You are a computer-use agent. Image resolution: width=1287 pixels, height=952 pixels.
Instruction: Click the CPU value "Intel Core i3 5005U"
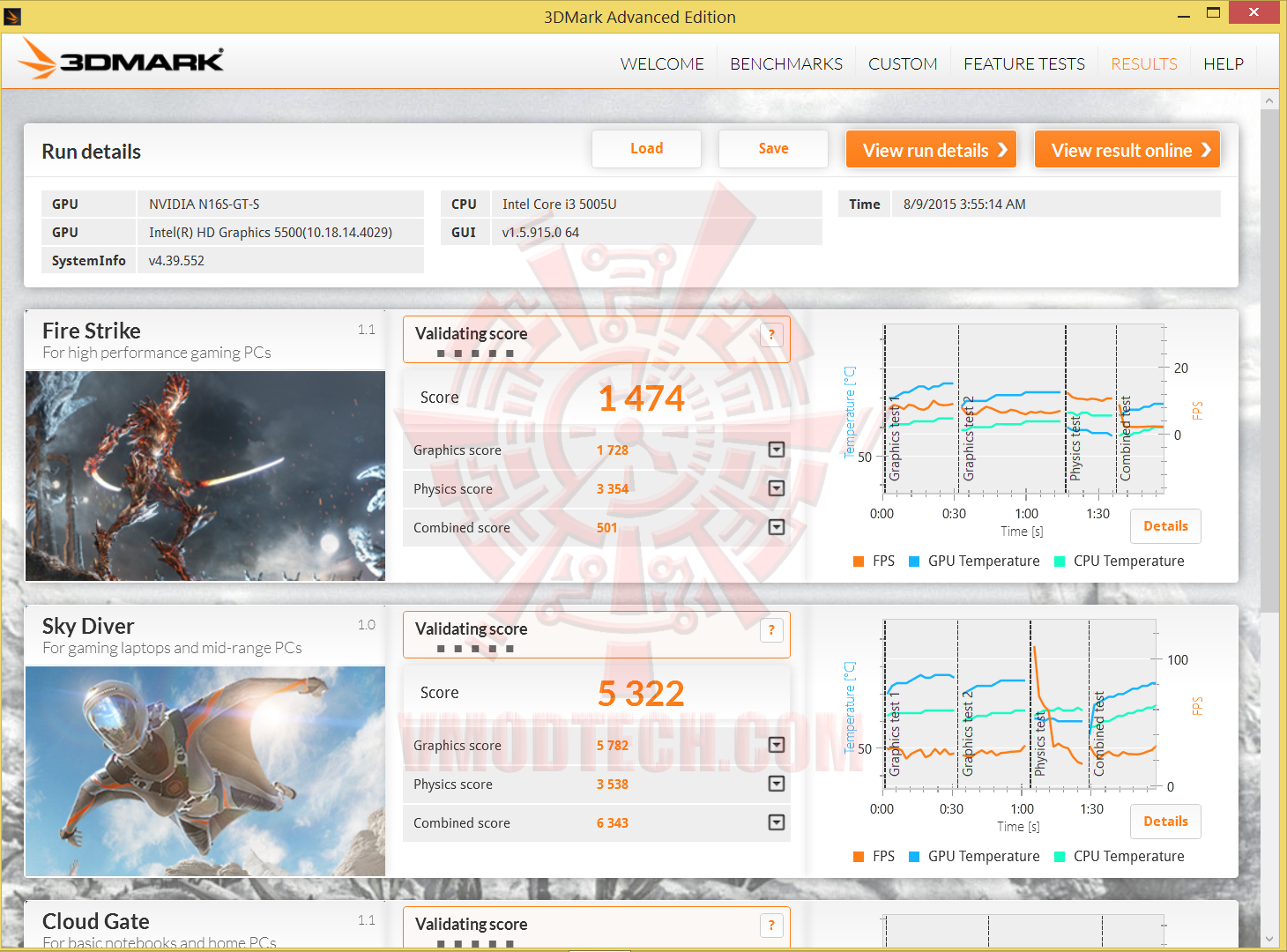coord(560,205)
